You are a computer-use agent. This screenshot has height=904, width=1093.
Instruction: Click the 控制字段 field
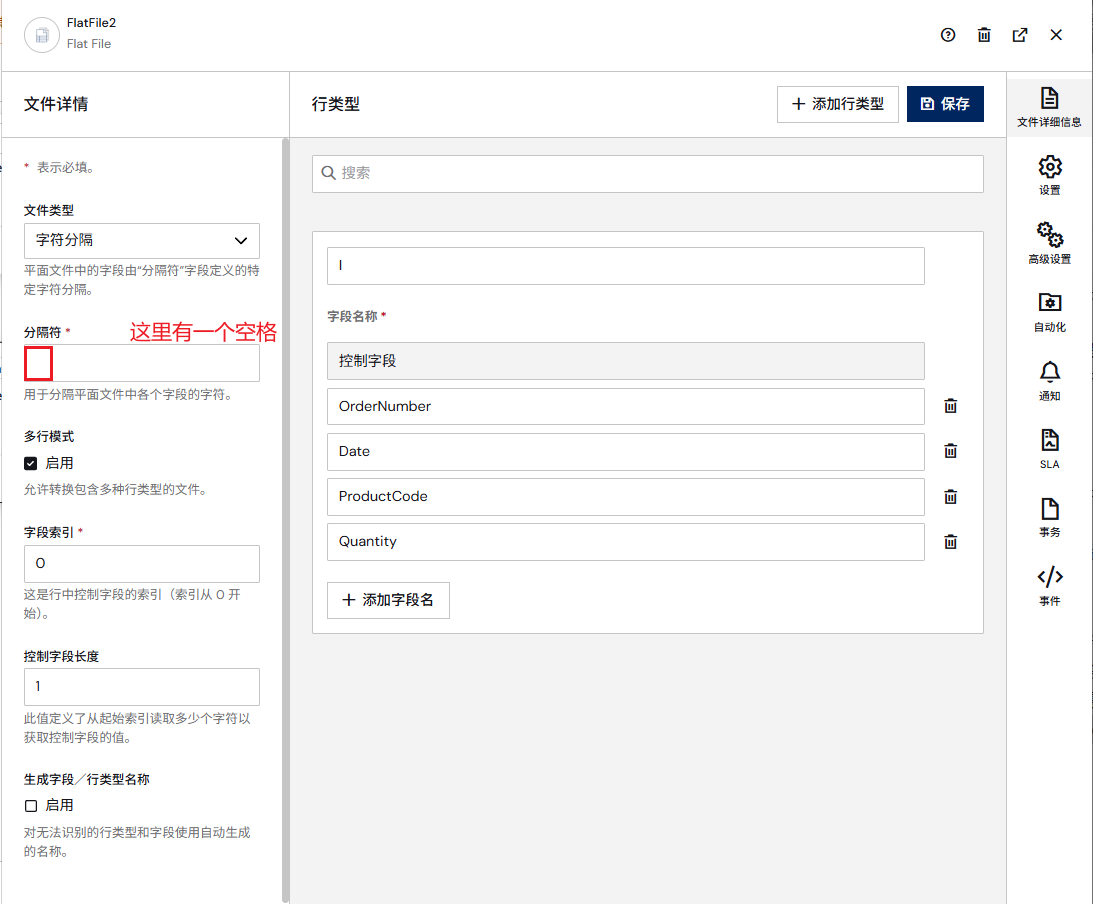pyautogui.click(x=625, y=361)
